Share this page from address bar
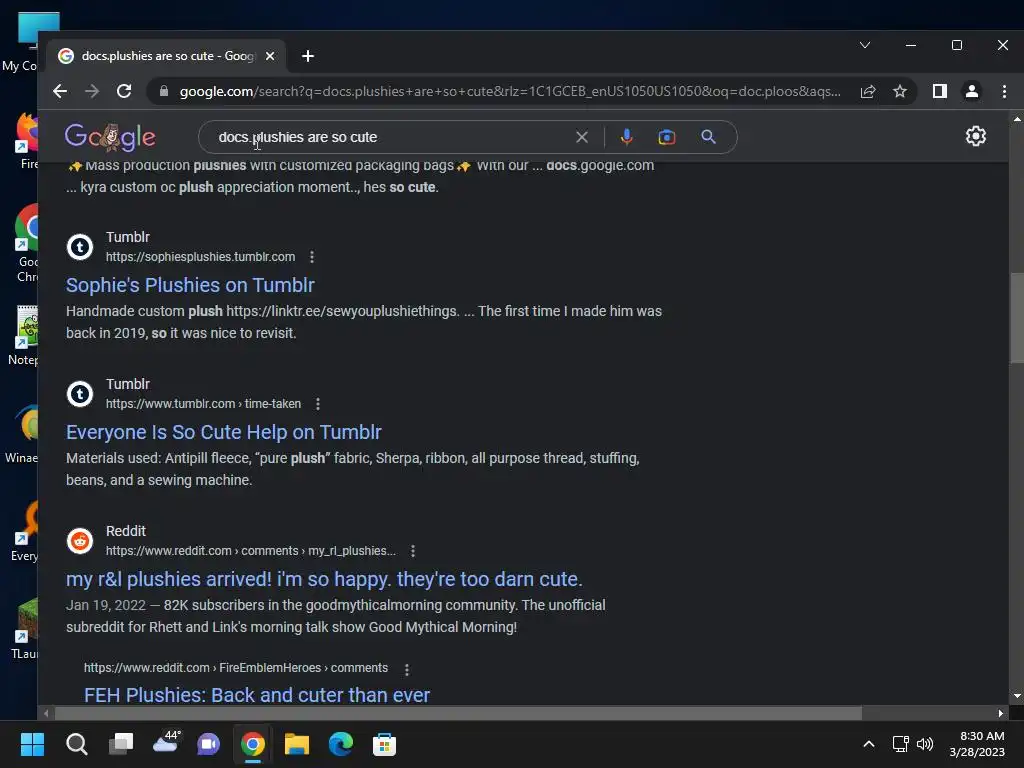Screen dimensions: 1024x768 [868, 91]
